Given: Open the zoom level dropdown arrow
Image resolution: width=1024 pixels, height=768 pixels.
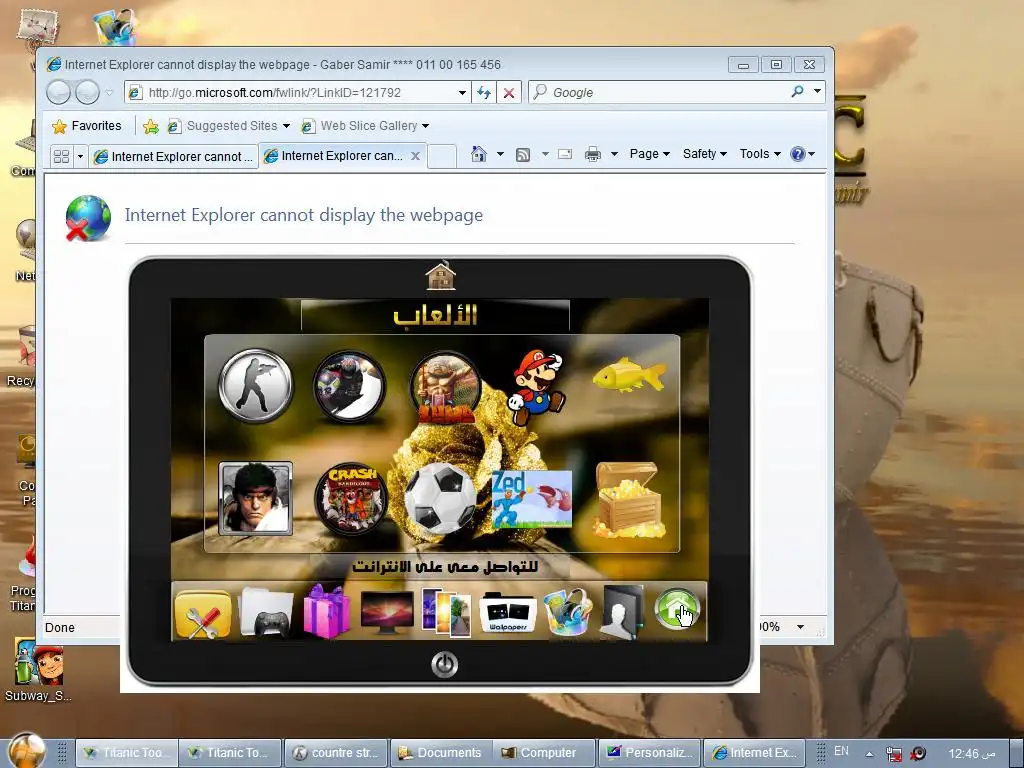Looking at the screenshot, I should click(x=800, y=627).
